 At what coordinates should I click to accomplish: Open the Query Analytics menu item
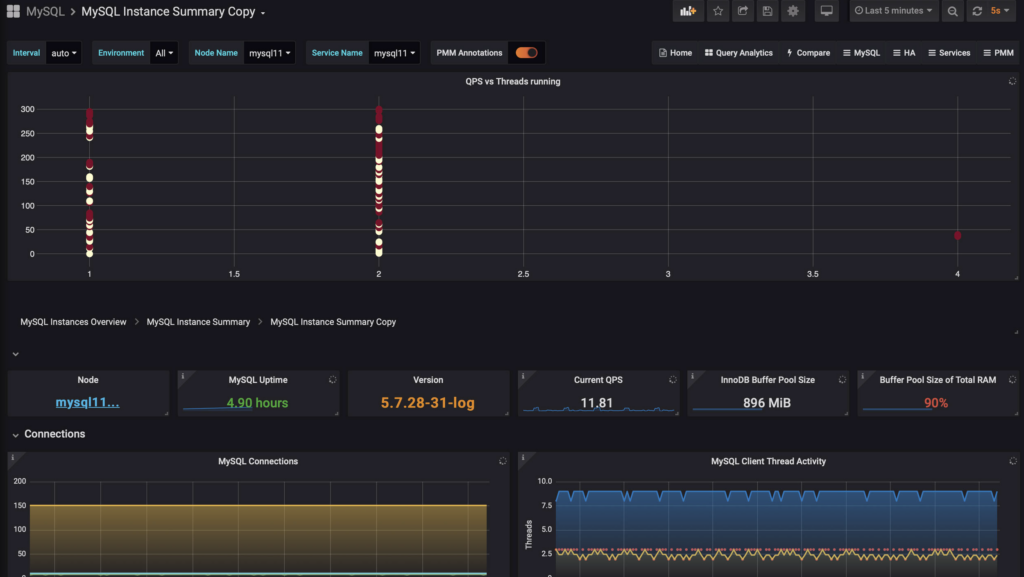[738, 53]
